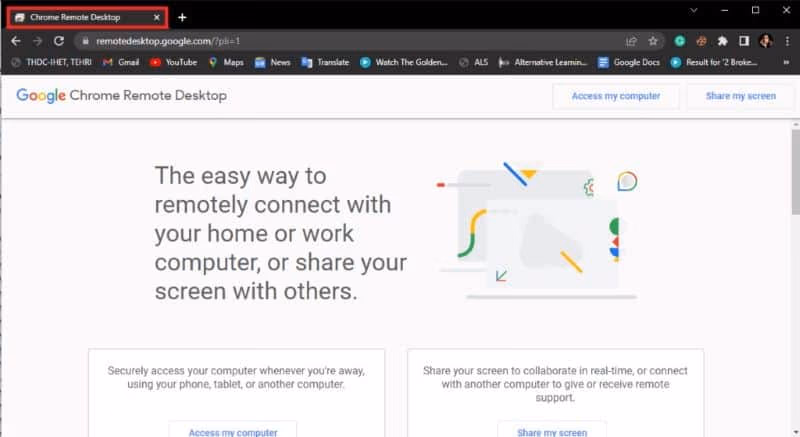
Task: Click the share page icon in address bar
Action: click(x=631, y=41)
